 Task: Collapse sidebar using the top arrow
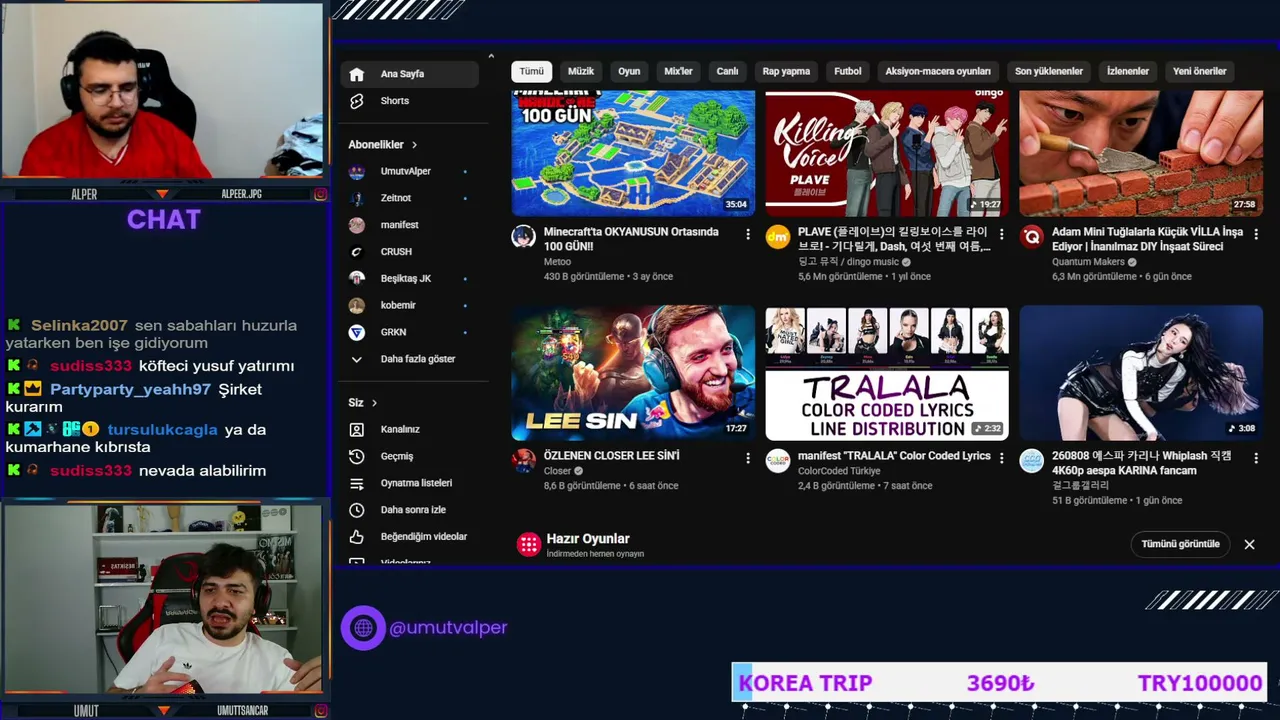click(x=490, y=56)
